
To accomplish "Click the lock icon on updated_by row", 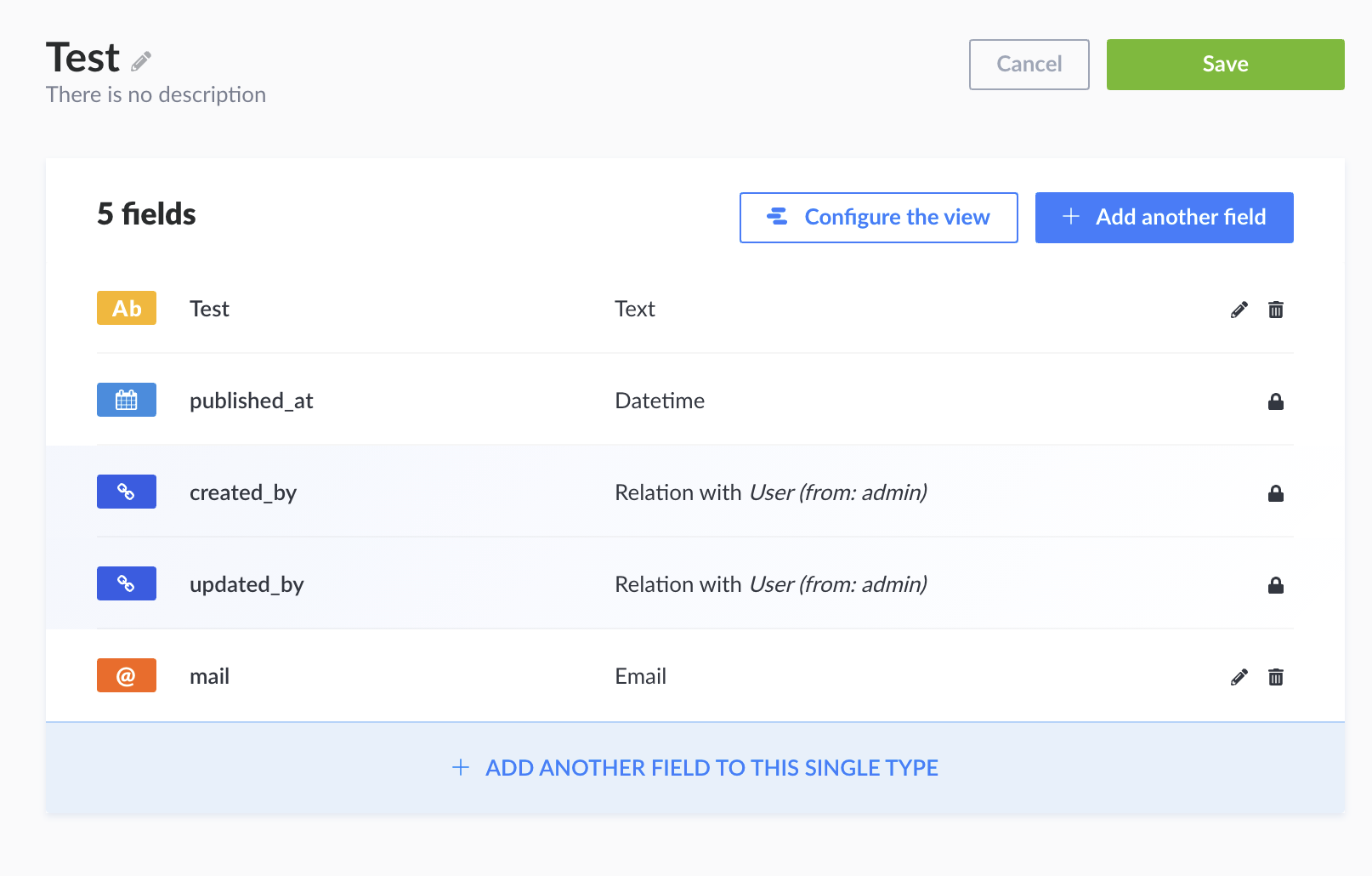I will pyautogui.click(x=1276, y=585).
